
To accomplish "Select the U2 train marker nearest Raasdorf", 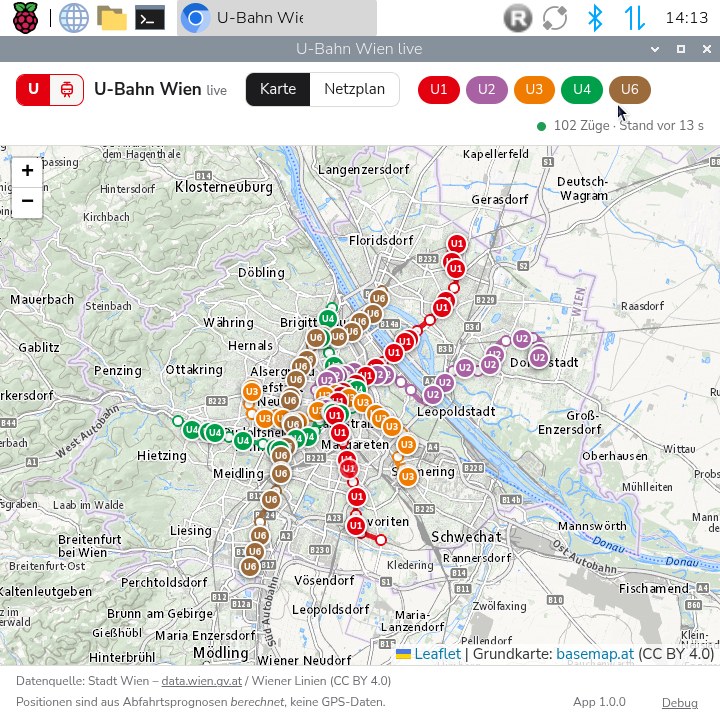I will click(539, 358).
